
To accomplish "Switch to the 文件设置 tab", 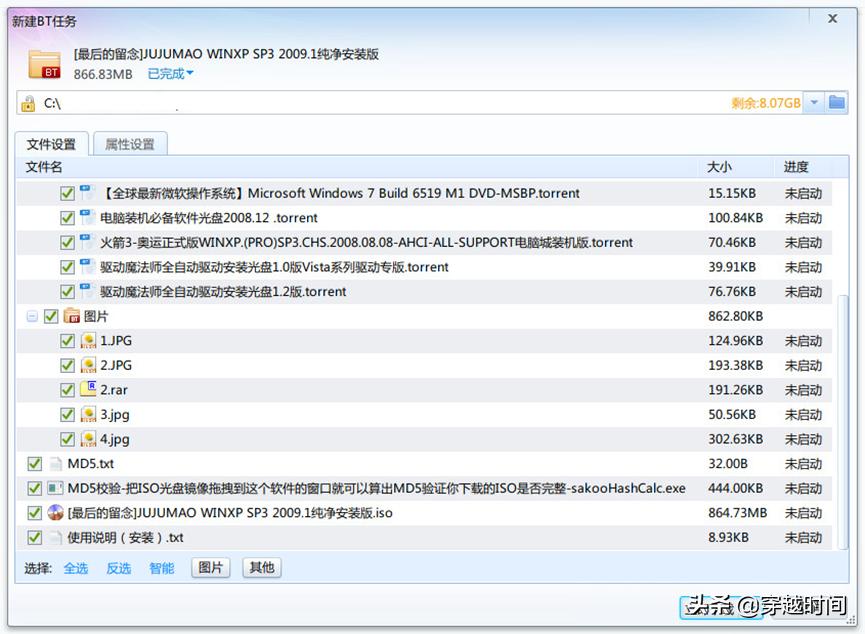I will 52,143.
